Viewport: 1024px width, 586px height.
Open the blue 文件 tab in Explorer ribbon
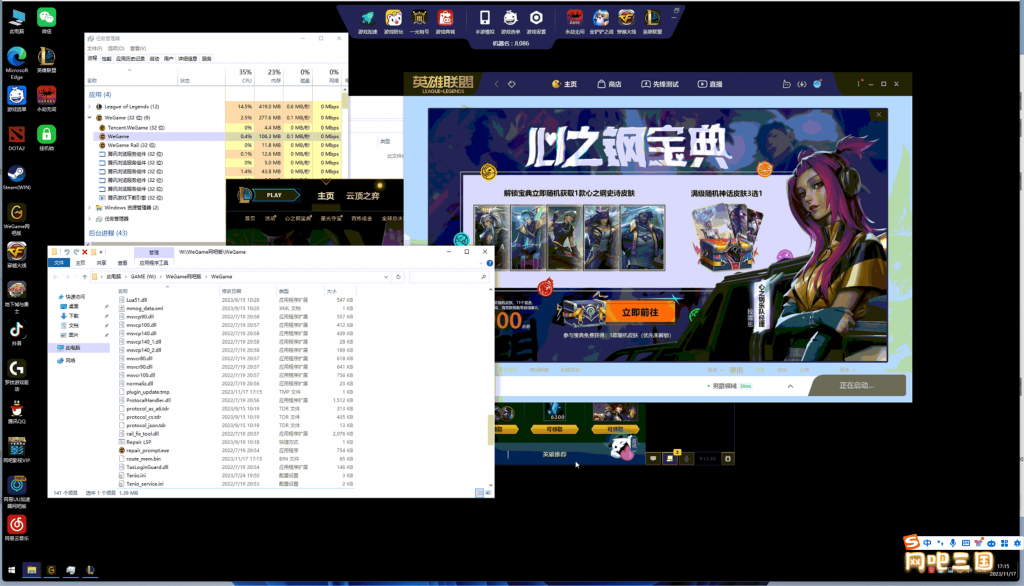[x=59, y=263]
